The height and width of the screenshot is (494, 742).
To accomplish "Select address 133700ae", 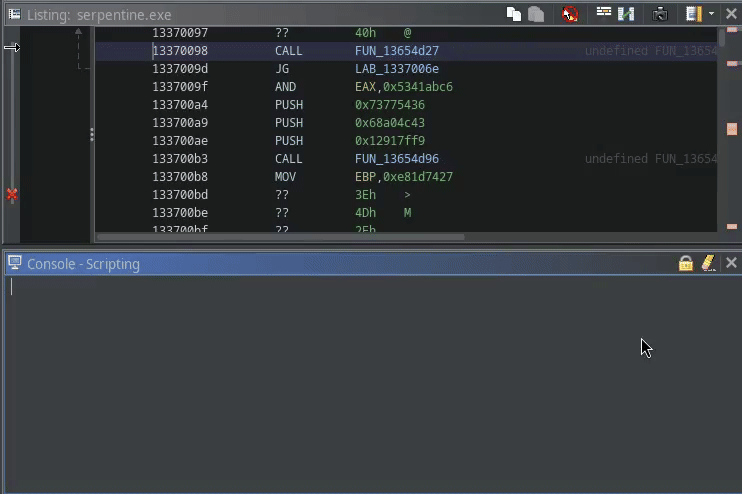I will click(180, 141).
